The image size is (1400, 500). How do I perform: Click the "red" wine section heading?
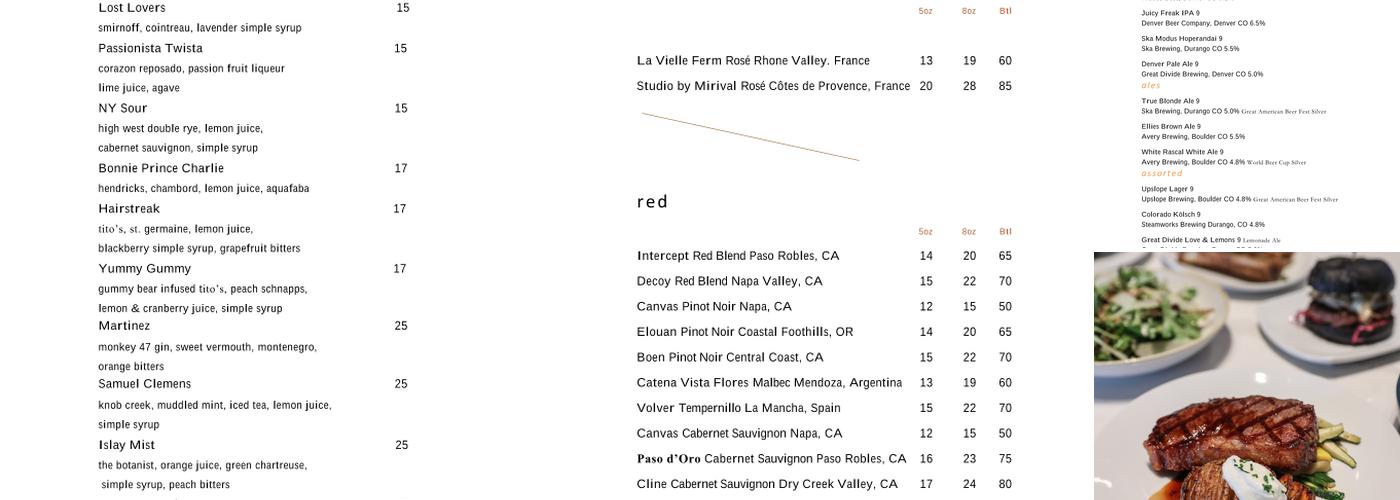click(x=652, y=202)
